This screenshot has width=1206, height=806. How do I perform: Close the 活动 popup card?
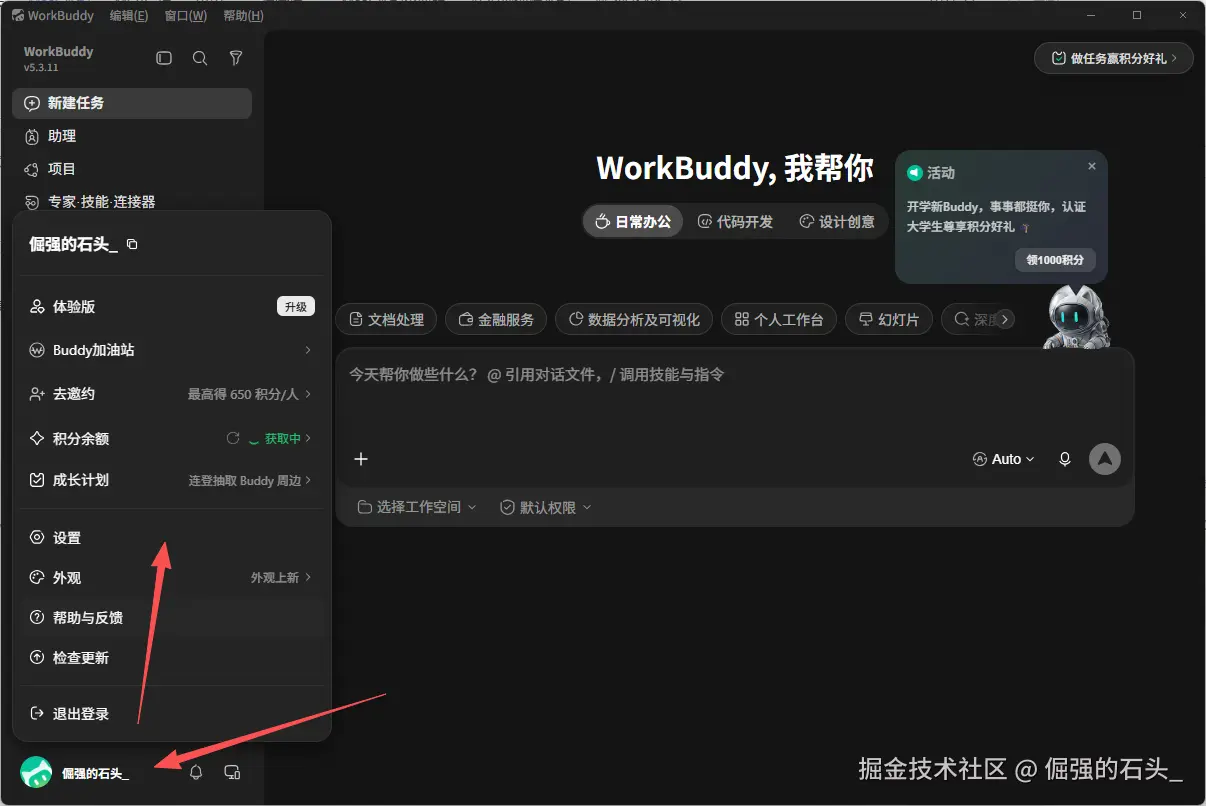[1092, 166]
